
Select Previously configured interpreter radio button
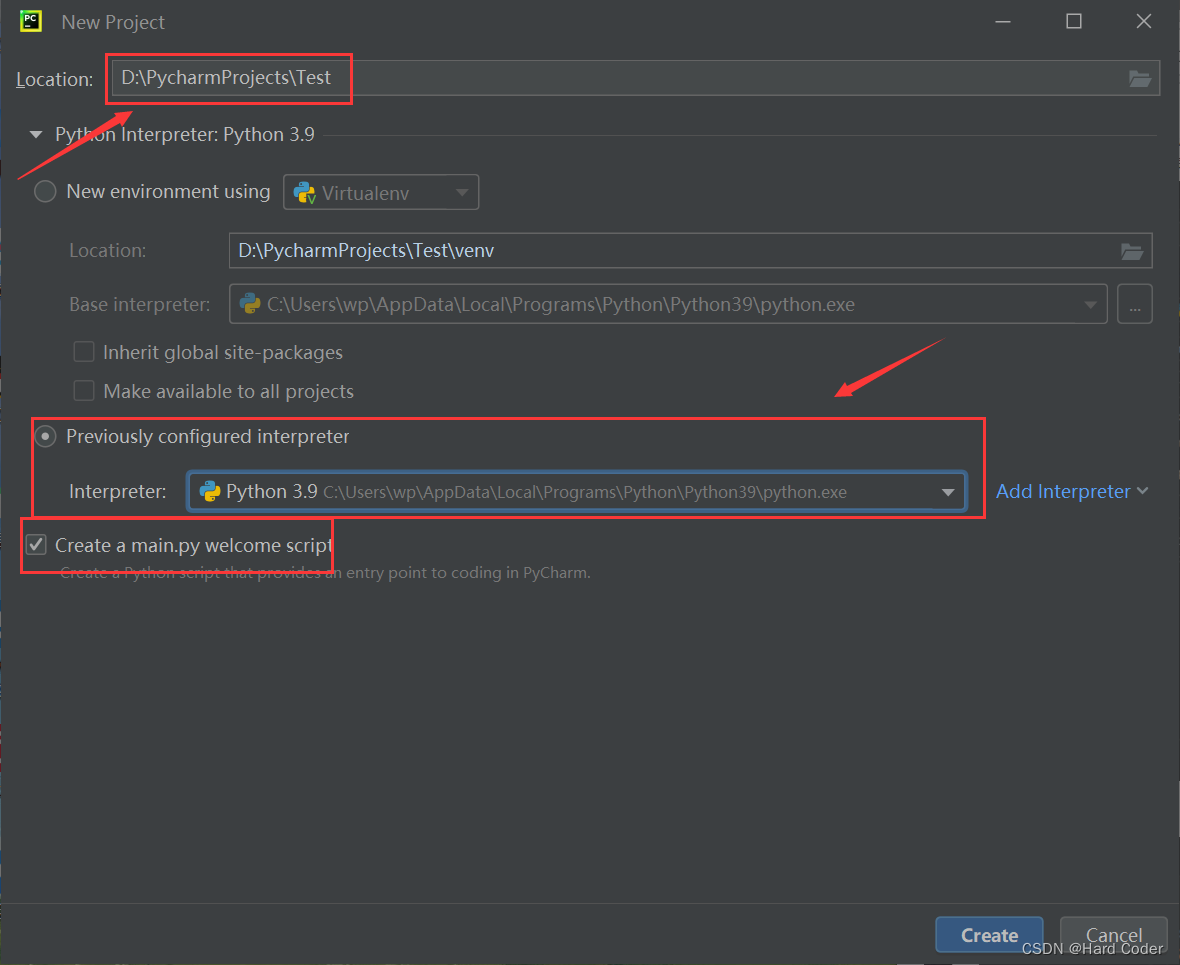point(45,437)
